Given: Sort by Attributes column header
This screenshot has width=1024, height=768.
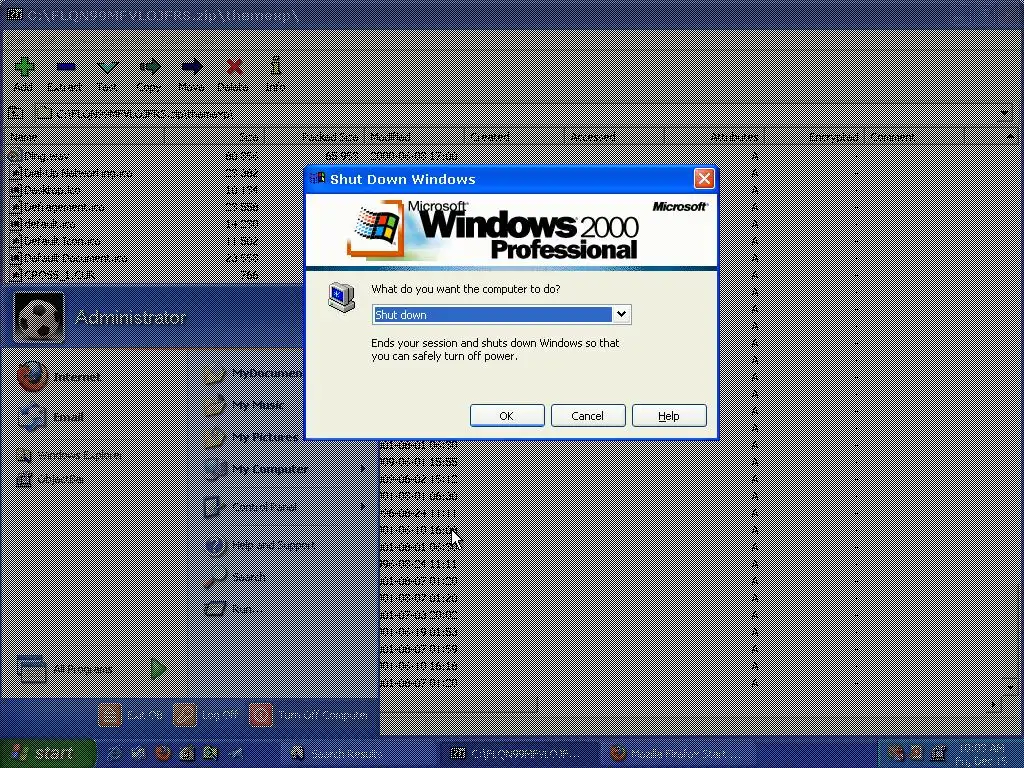Looking at the screenshot, I should pyautogui.click(x=715, y=136).
